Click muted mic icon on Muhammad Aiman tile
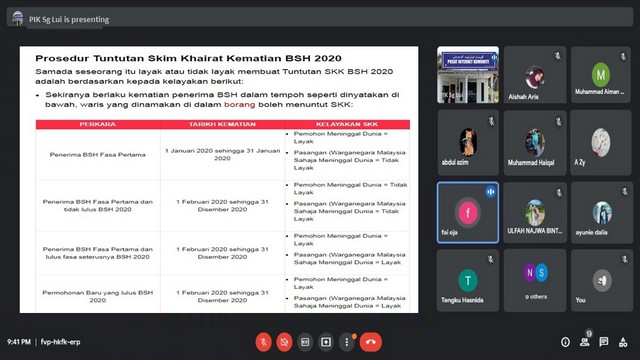 tap(623, 56)
